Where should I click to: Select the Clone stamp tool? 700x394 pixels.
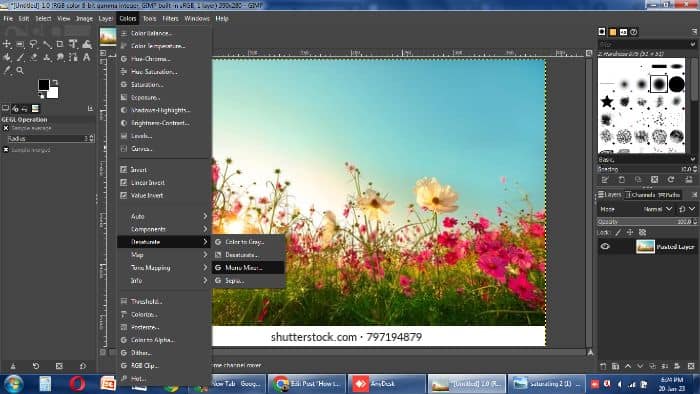[47, 57]
